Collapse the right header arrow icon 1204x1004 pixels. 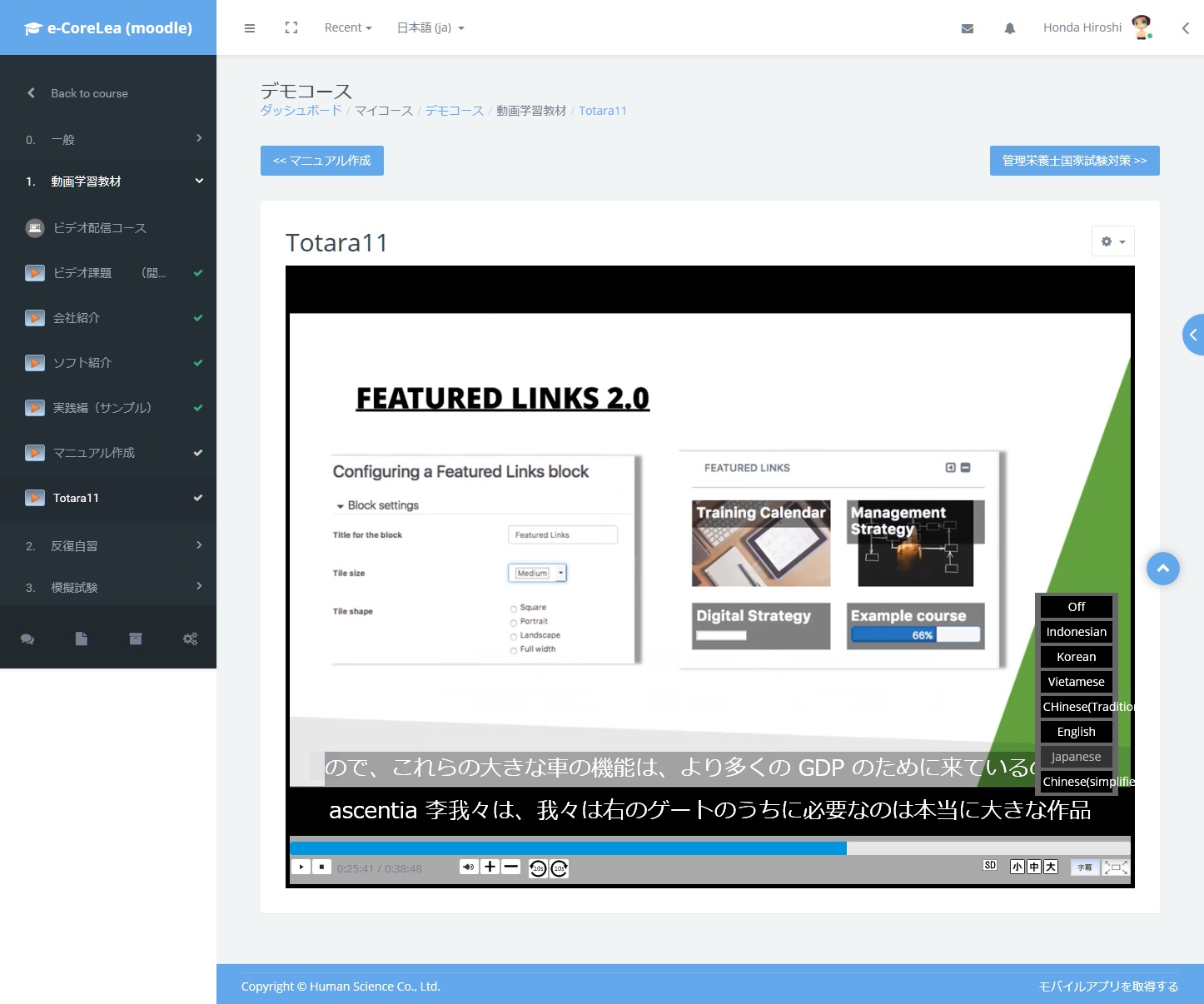[1186, 28]
